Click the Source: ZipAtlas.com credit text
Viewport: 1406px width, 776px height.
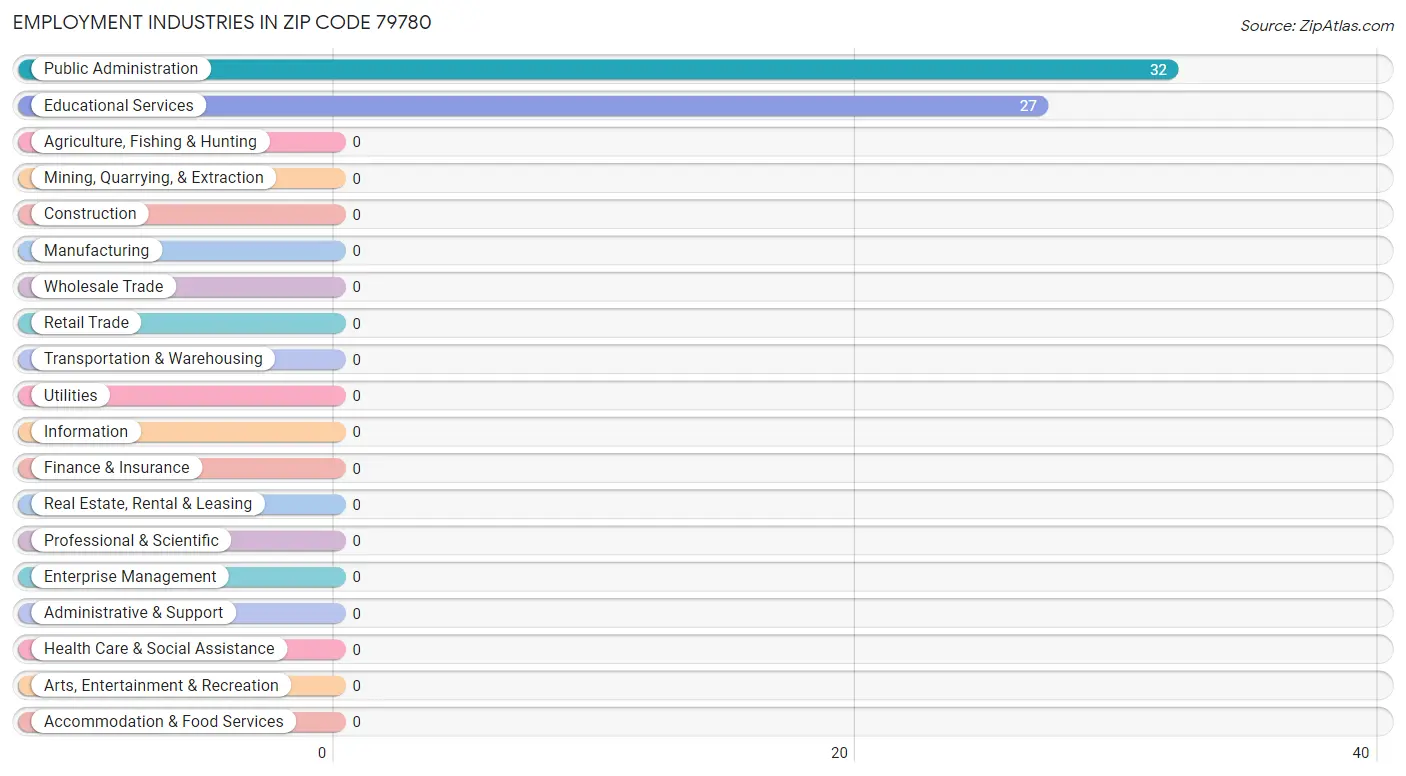(1317, 26)
